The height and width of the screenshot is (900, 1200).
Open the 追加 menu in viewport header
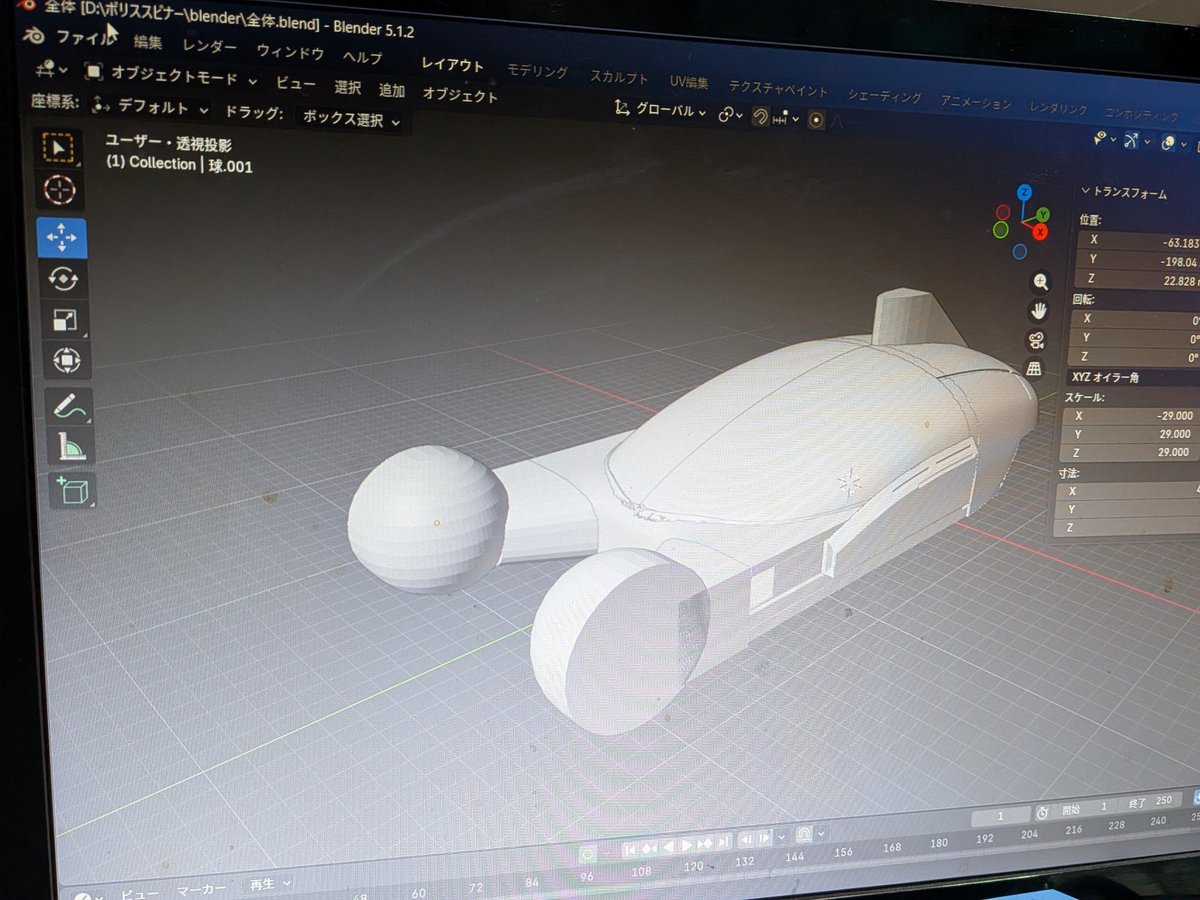click(392, 90)
